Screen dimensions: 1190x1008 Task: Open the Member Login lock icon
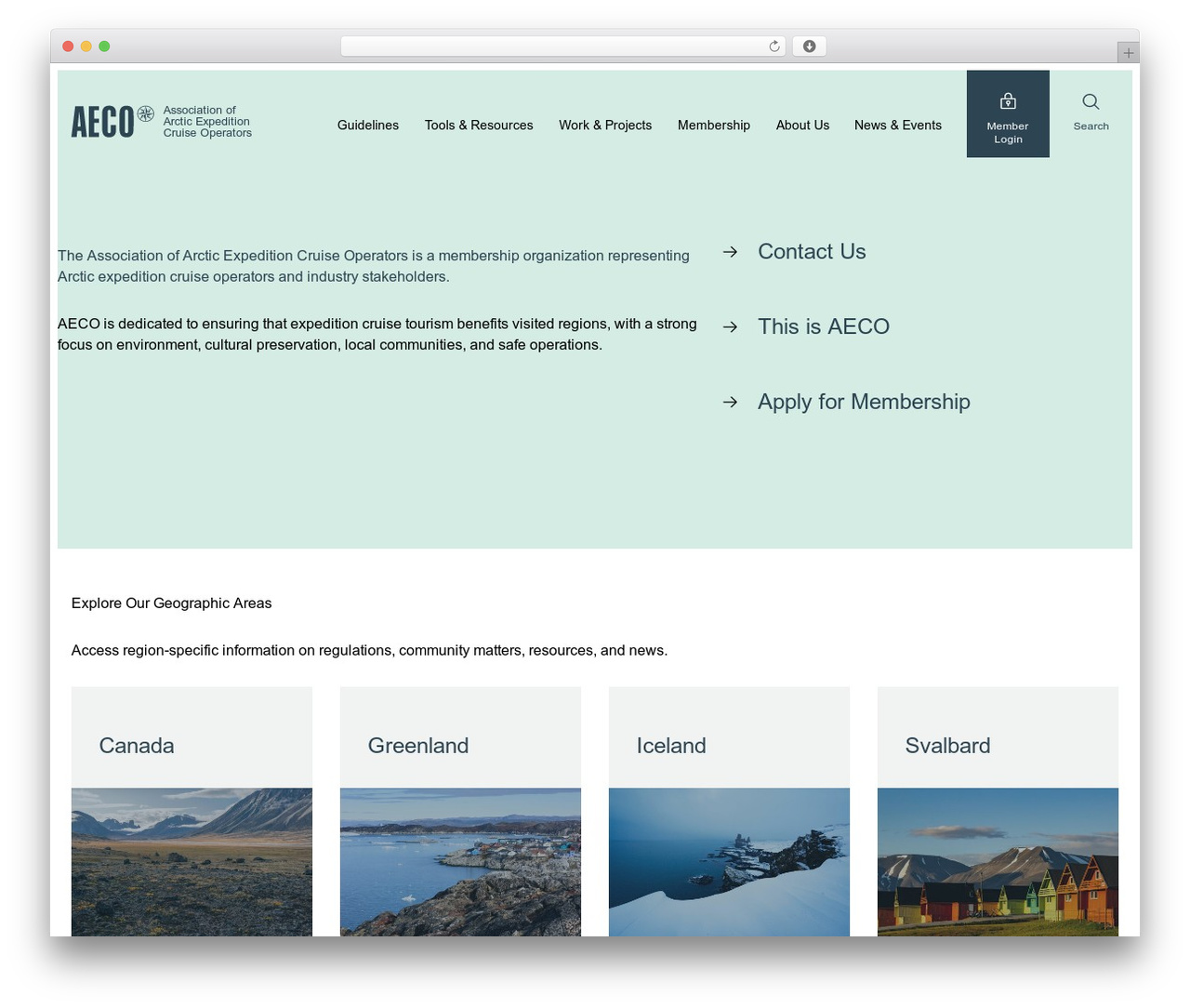(1008, 101)
